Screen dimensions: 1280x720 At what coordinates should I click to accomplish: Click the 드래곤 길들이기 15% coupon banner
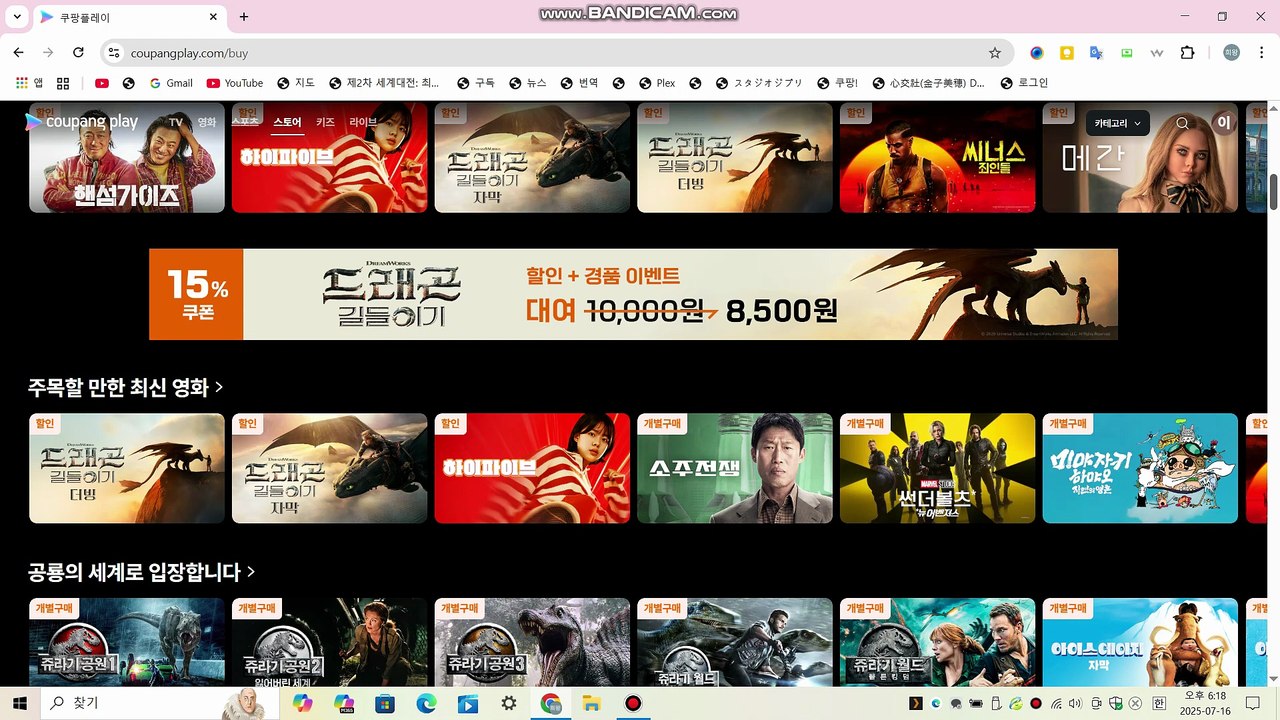click(x=633, y=294)
